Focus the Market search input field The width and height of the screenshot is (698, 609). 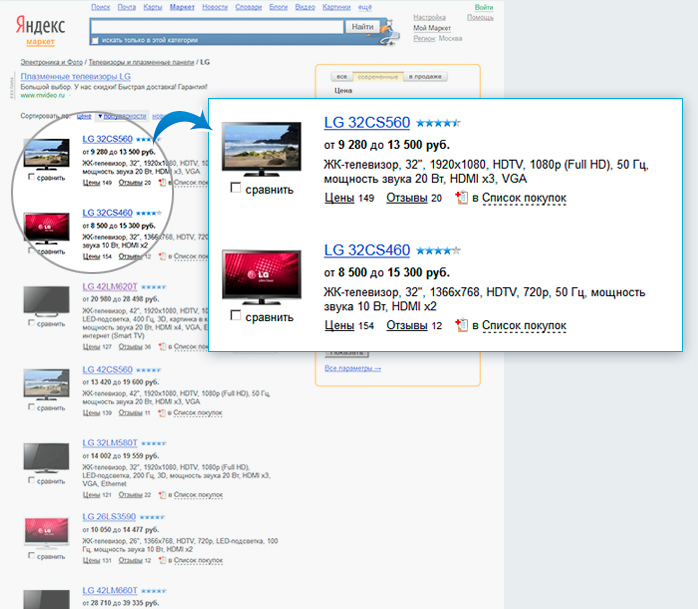(217, 27)
